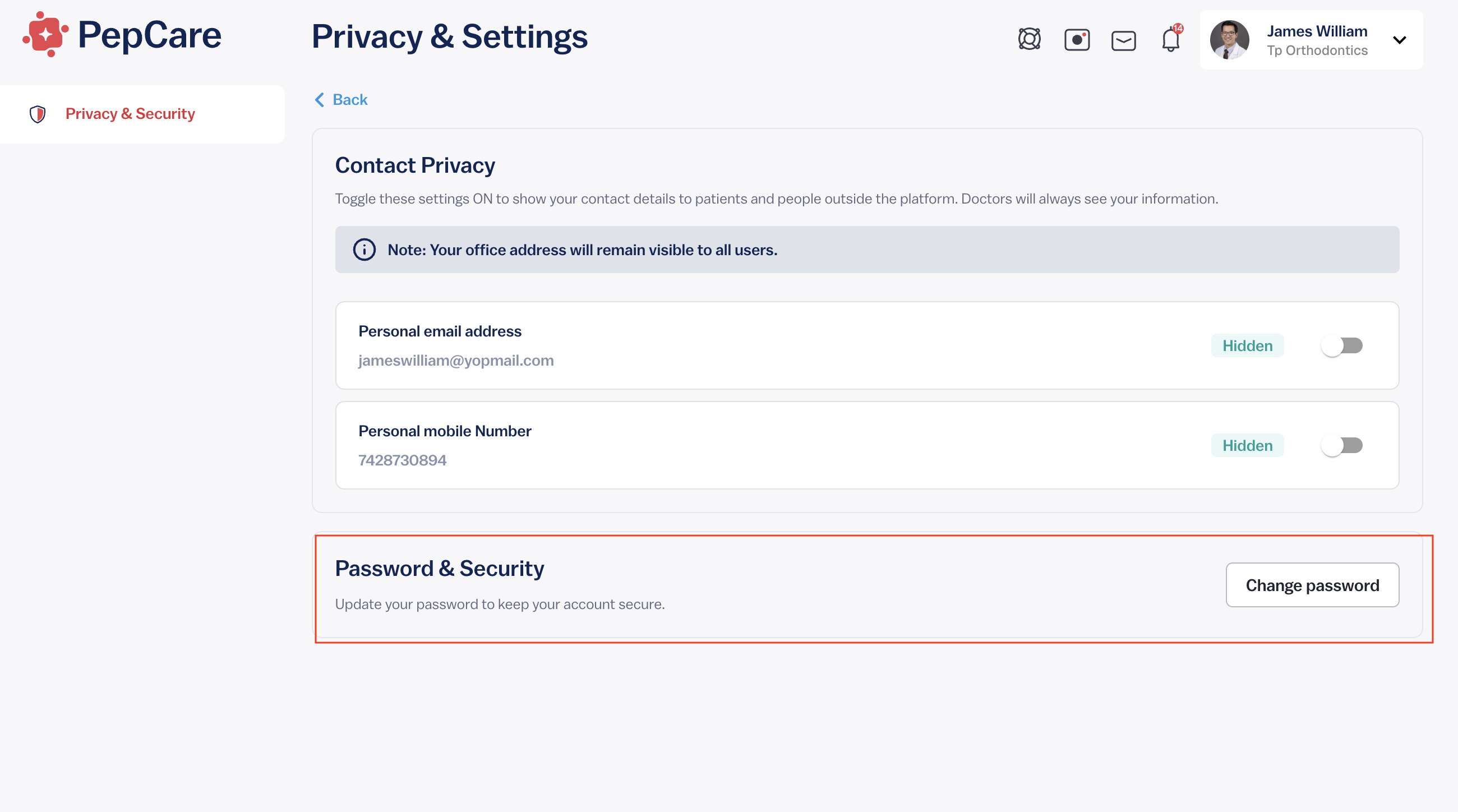Click the back arrow chevron icon
Viewport: 1458px width, 812px height.
pyautogui.click(x=319, y=100)
